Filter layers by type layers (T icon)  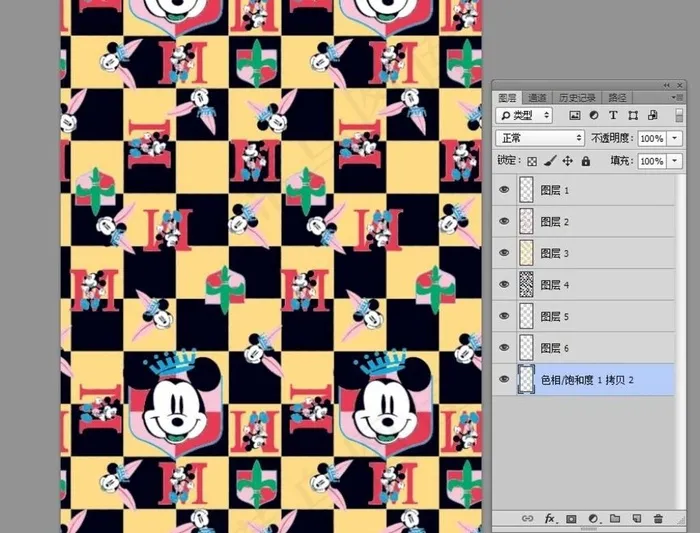614,116
